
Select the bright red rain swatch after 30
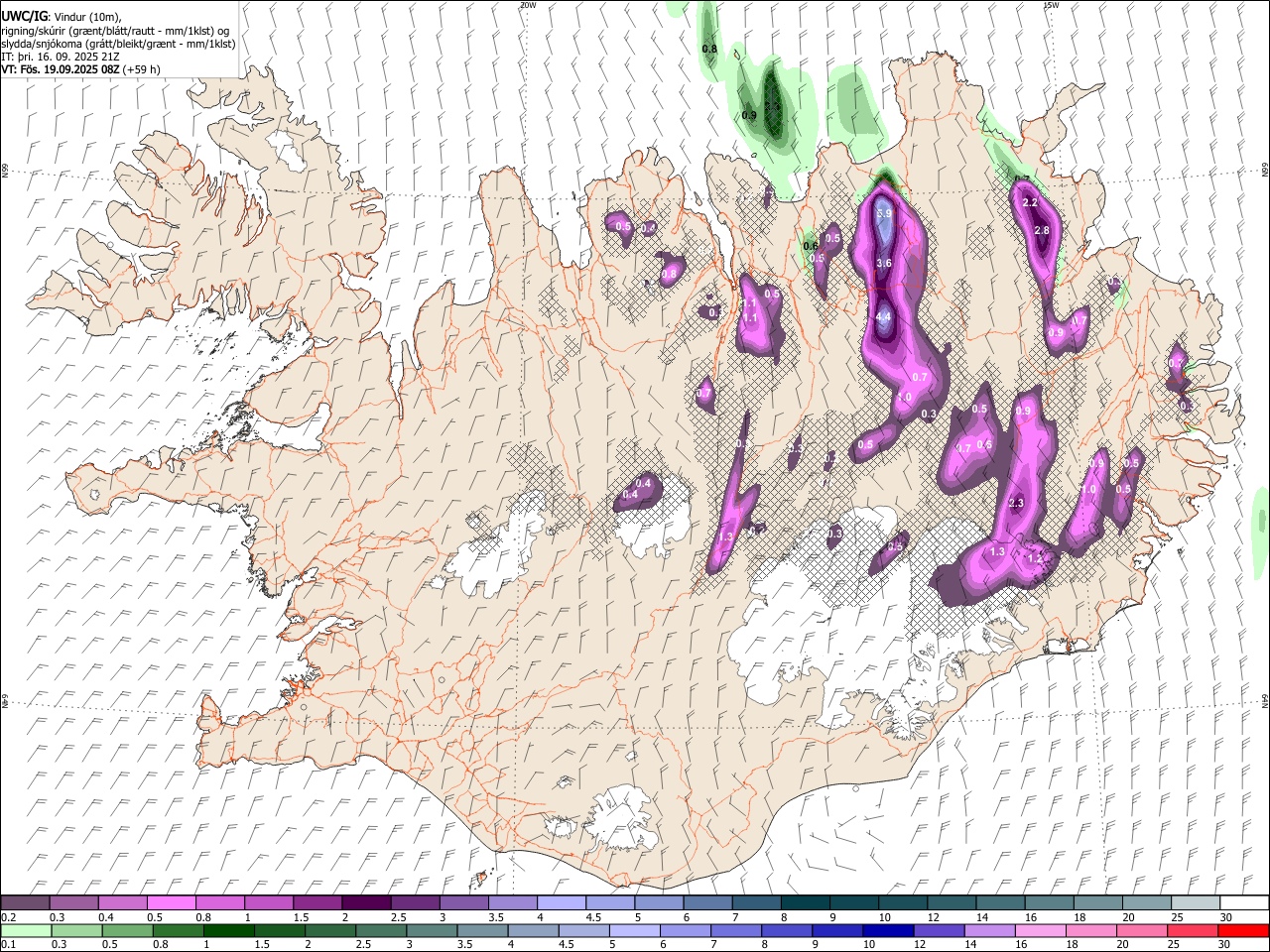[1242, 930]
